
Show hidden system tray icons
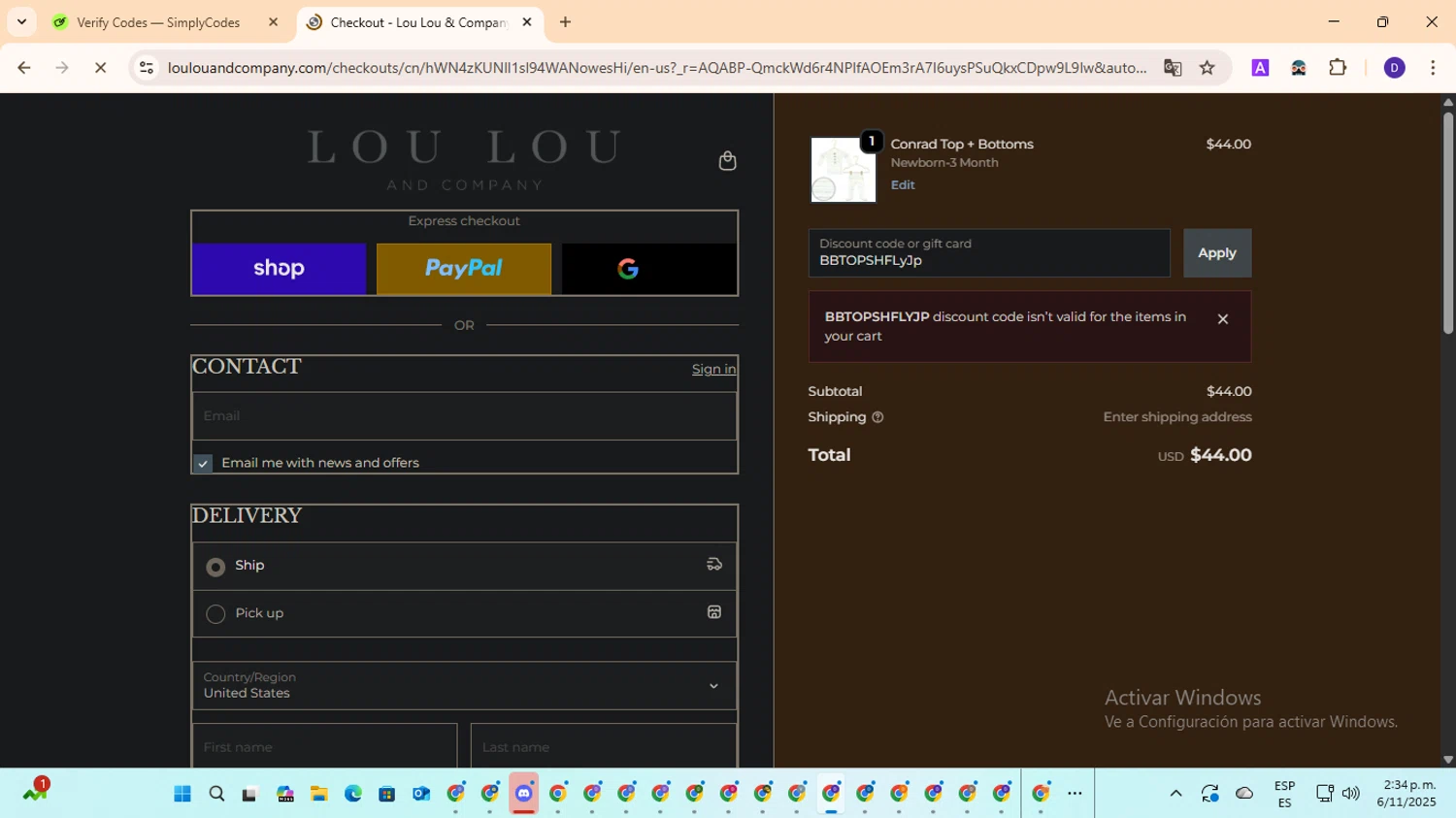click(1175, 794)
